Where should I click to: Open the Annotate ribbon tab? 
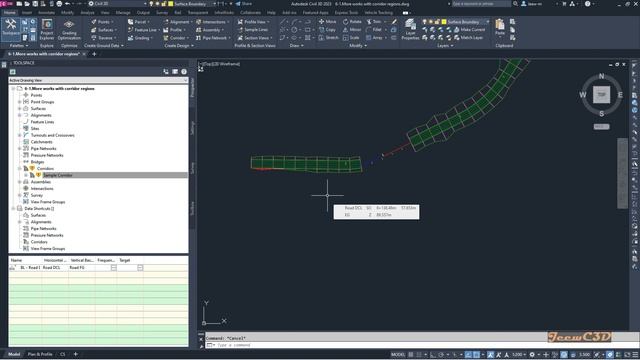(46, 13)
